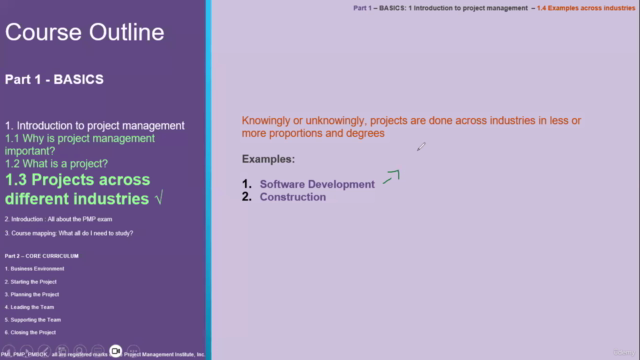Viewport: 640px width, 360px height.
Task: Click '2. Introduction : All about the PMP exam'
Action: click(58, 219)
